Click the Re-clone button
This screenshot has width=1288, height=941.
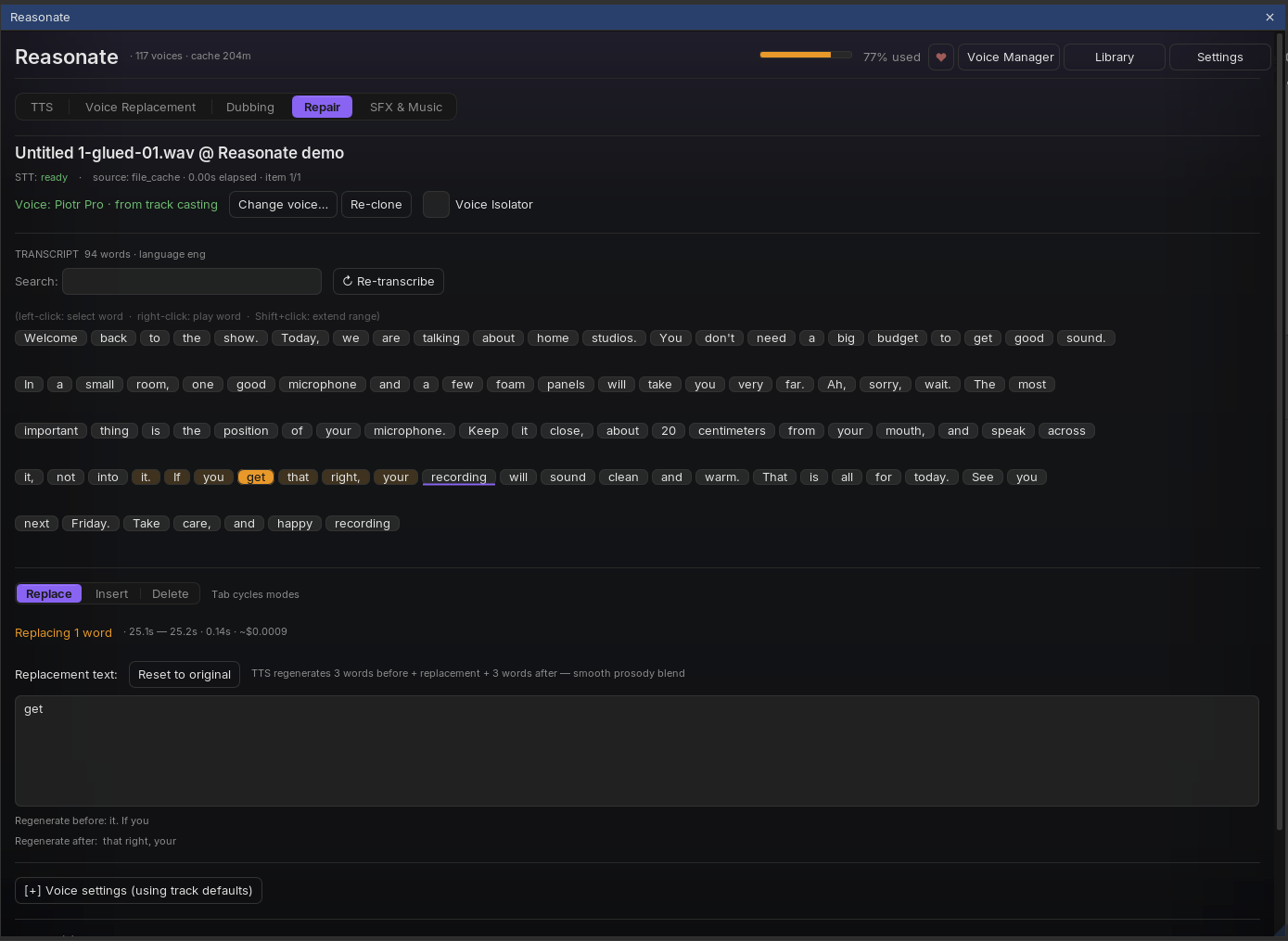(x=376, y=204)
